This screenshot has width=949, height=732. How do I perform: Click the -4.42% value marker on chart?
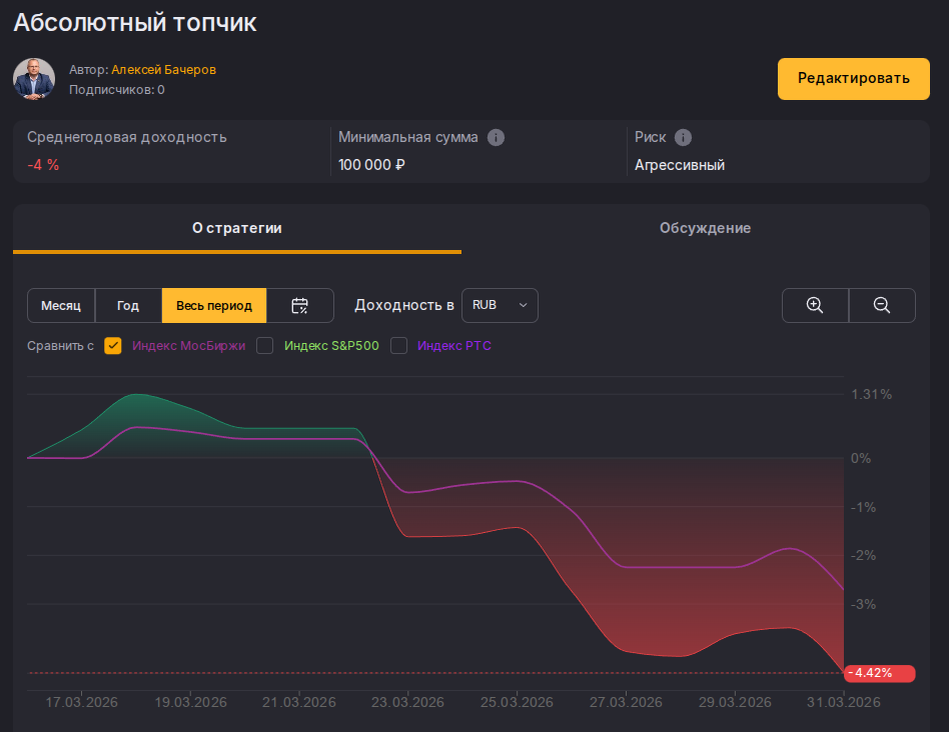[879, 673]
